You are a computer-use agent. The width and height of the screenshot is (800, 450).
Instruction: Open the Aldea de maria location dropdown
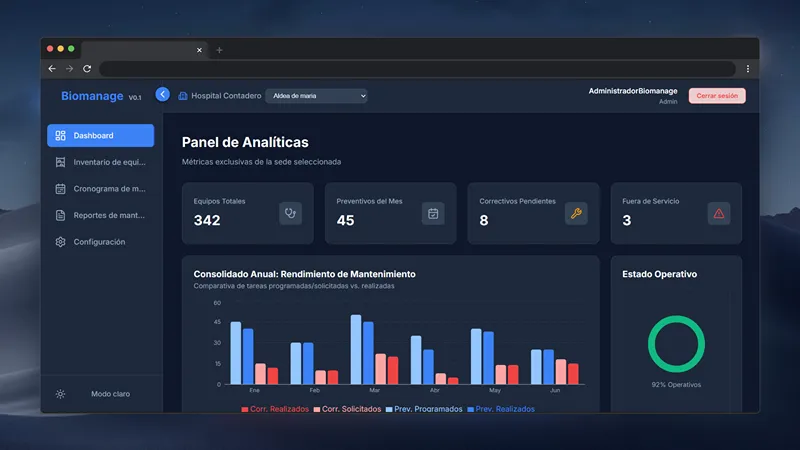[x=316, y=96]
